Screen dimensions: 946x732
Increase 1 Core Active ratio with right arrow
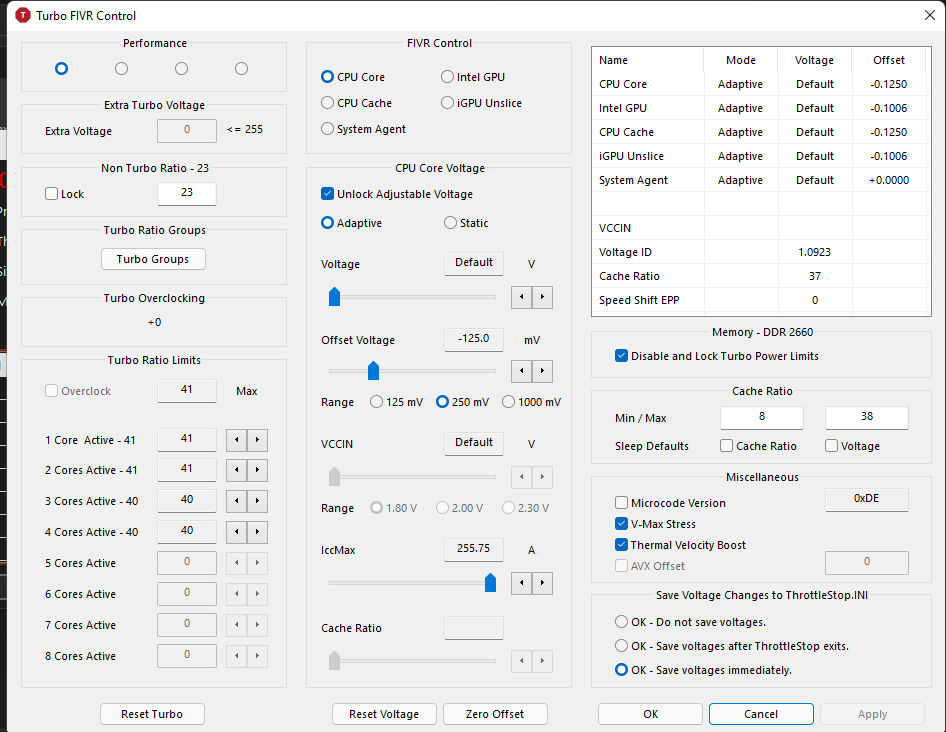pyautogui.click(x=258, y=440)
